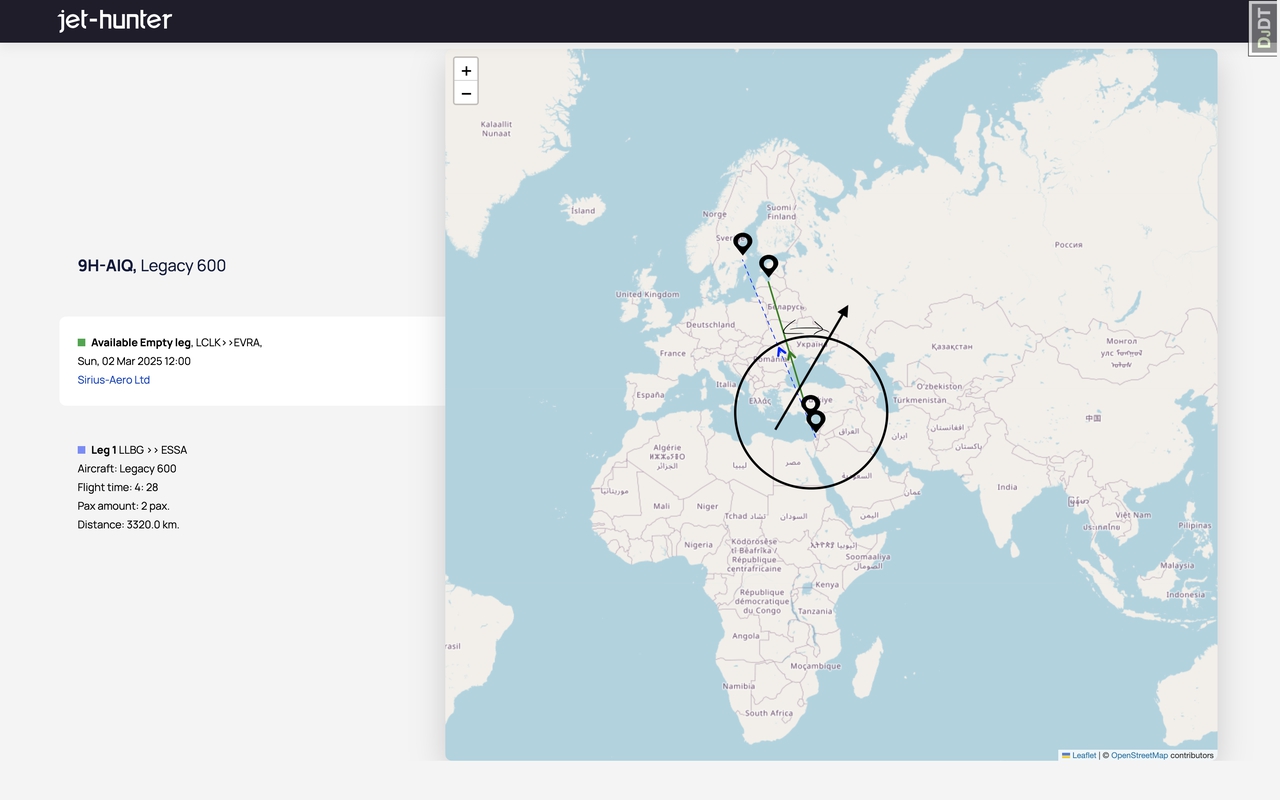Click the Ukraine flag icon beside Leaflet
Screen dimensions: 1280x800
point(1065,755)
